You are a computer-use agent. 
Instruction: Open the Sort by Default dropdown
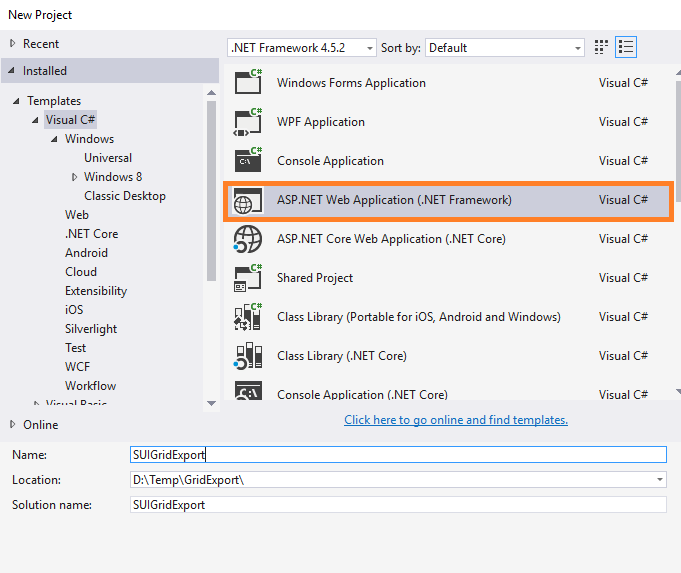[505, 48]
